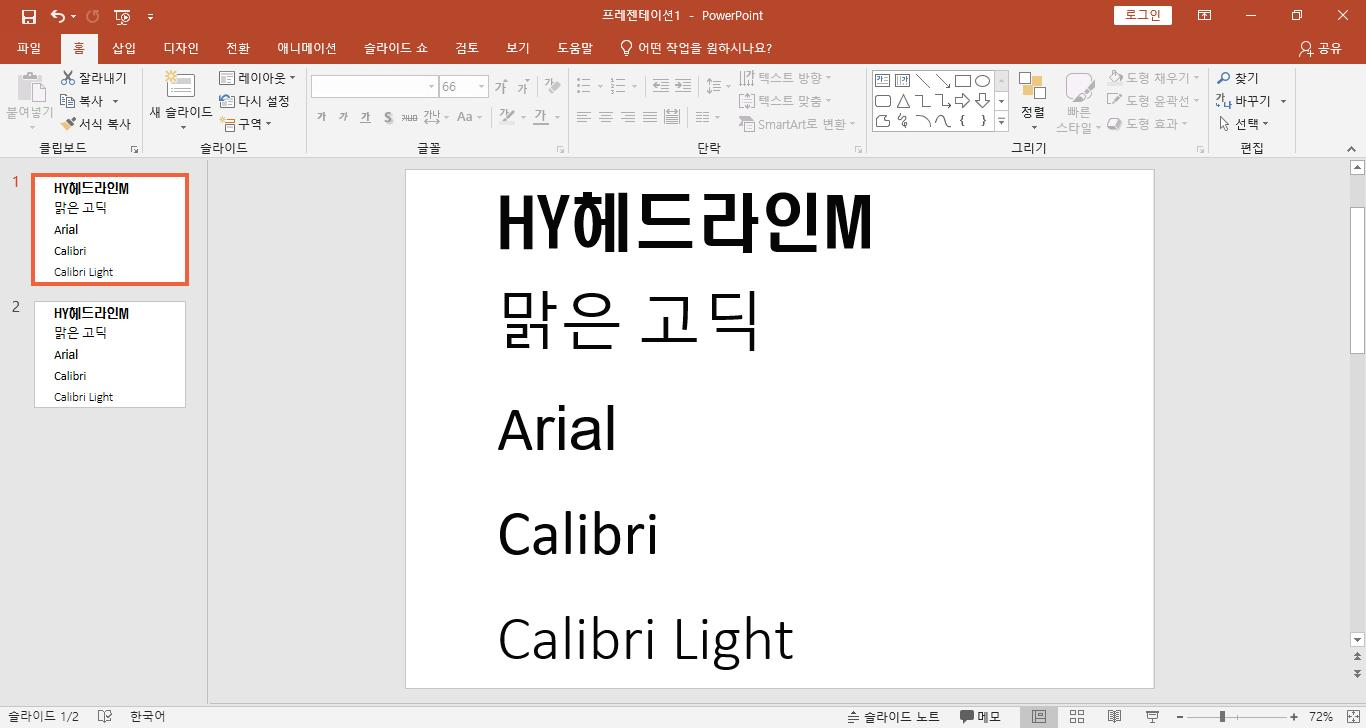Screen dimensions: 1366x728
Task: Click the Save icon in the title bar
Action: [x=28, y=16]
